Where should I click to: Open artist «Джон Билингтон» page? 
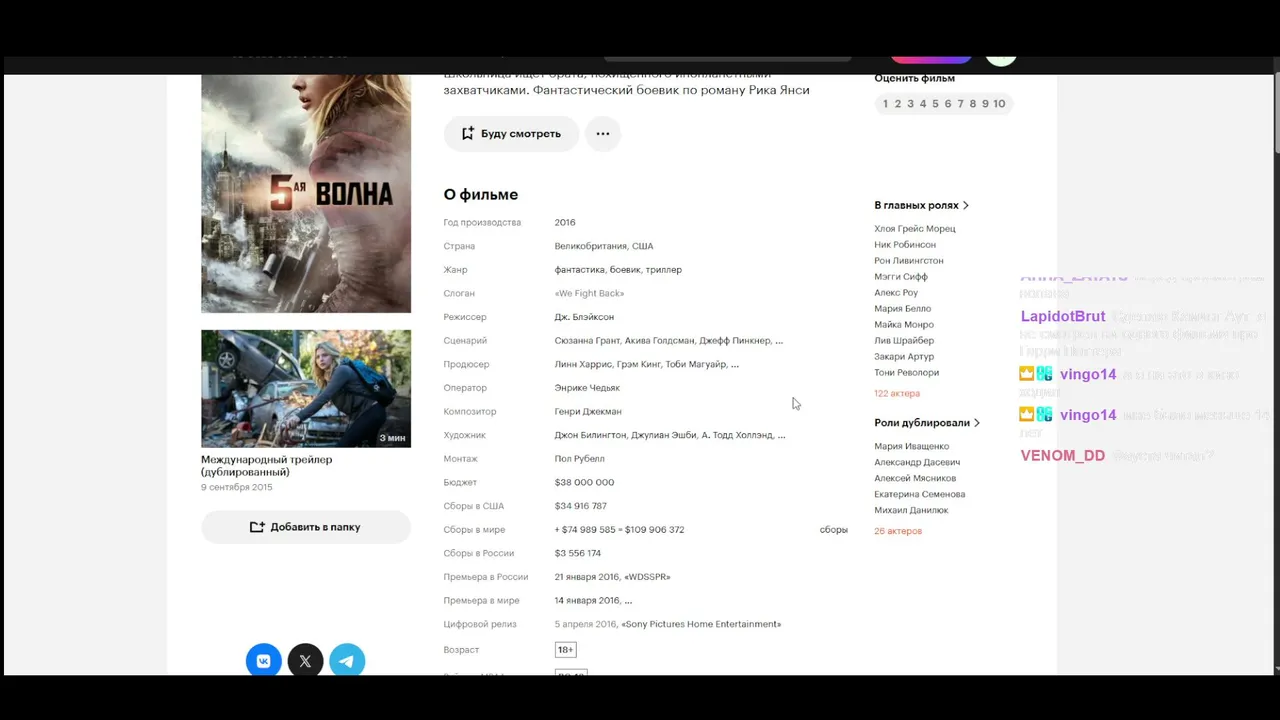coord(591,436)
